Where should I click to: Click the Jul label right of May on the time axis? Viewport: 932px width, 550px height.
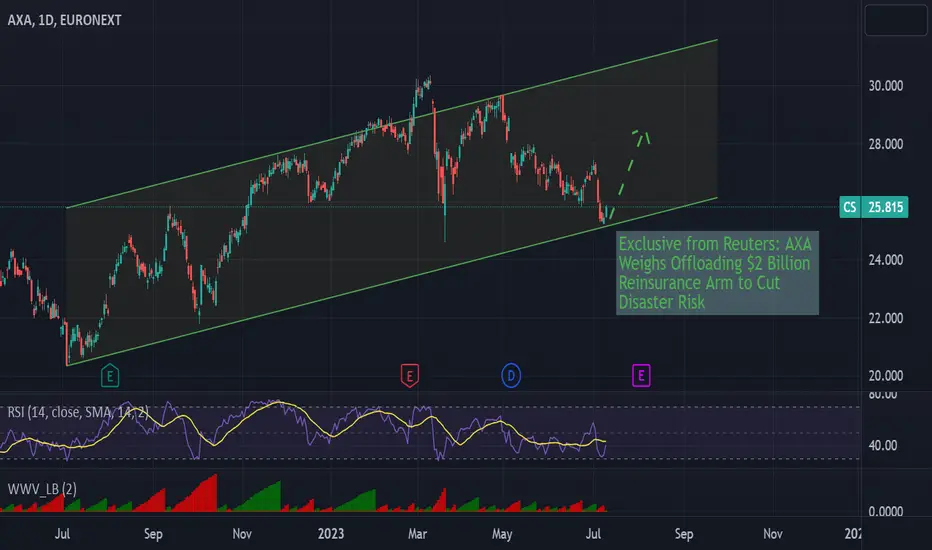point(593,534)
